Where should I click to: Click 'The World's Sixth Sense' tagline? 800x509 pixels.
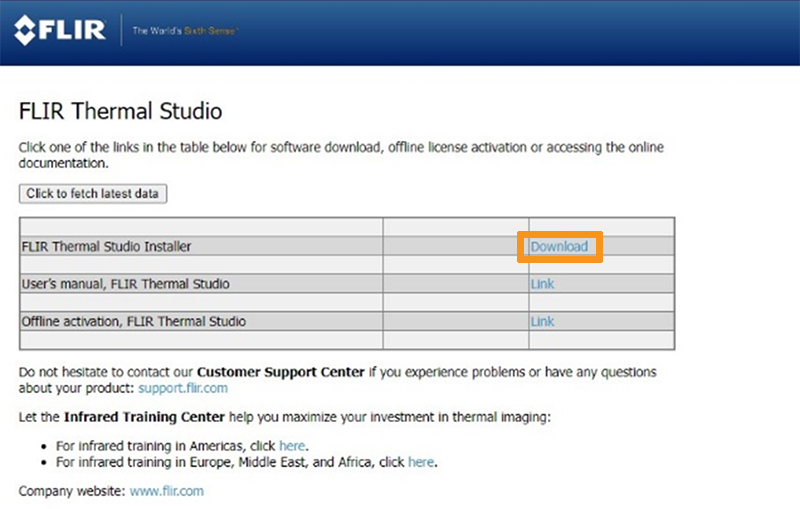tap(185, 31)
